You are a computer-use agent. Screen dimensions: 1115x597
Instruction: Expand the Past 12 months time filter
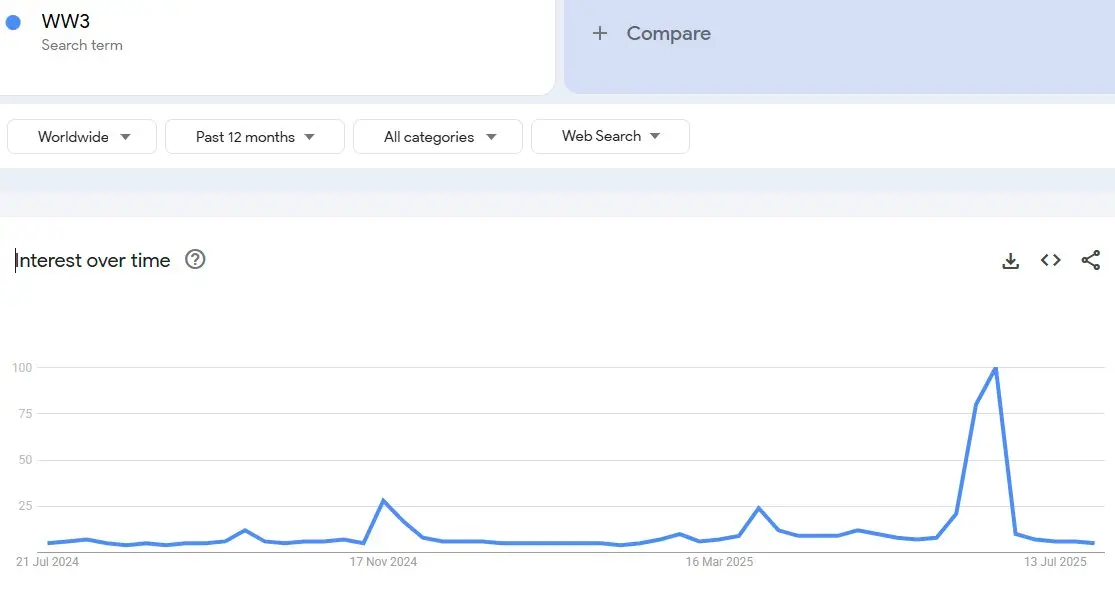(x=255, y=137)
